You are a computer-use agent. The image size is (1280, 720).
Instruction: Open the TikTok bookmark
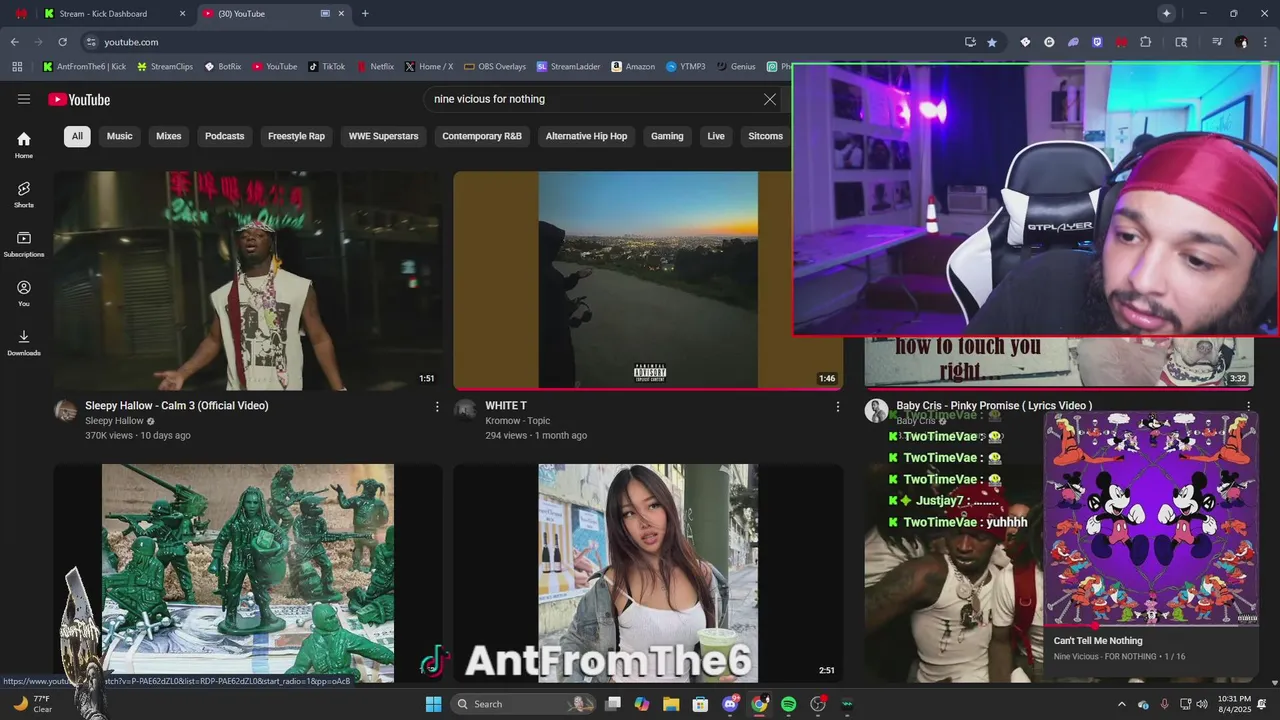(327, 67)
